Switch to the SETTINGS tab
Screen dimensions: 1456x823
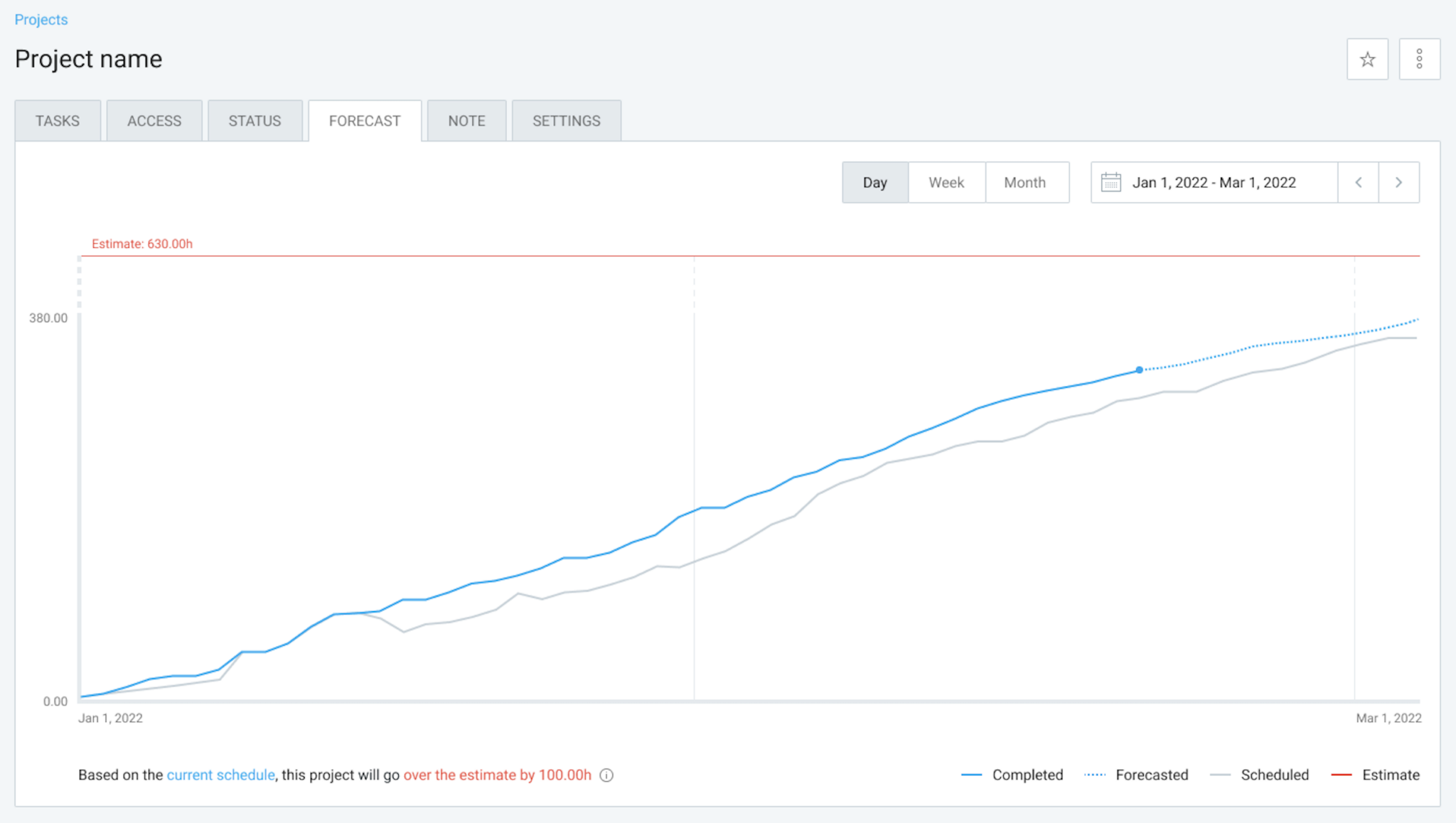566,121
